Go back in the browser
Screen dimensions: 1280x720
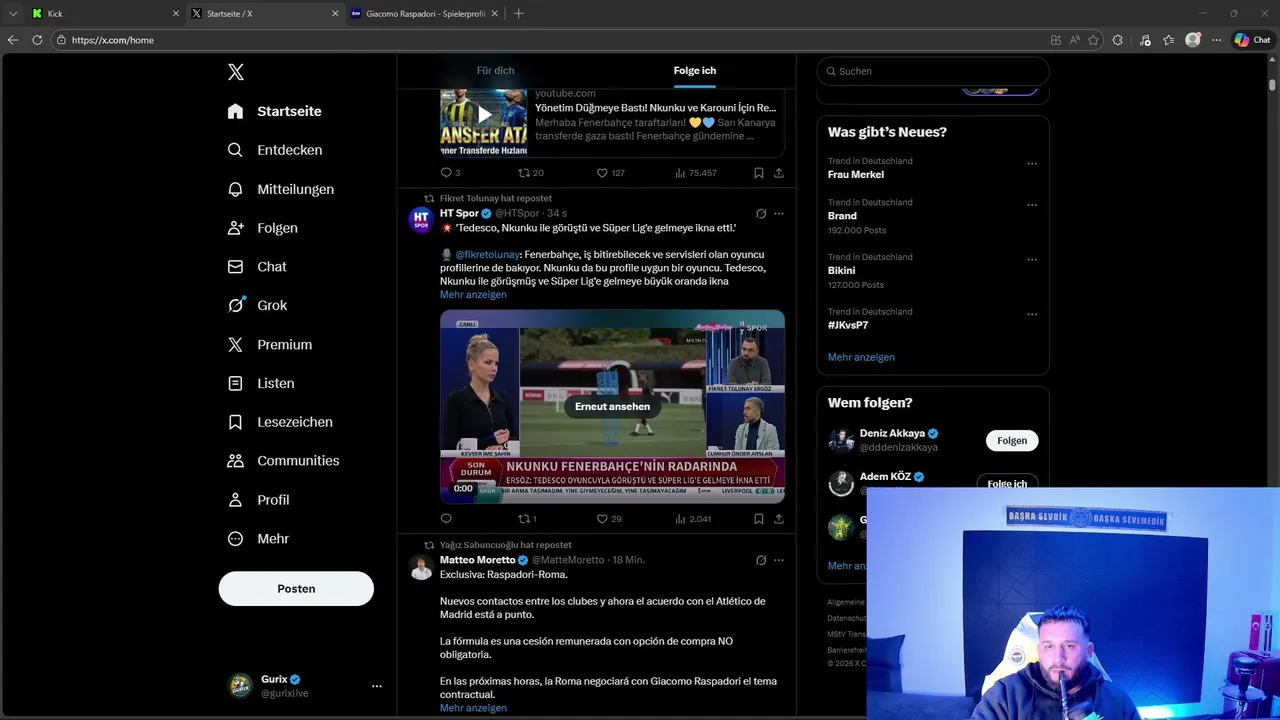point(13,40)
